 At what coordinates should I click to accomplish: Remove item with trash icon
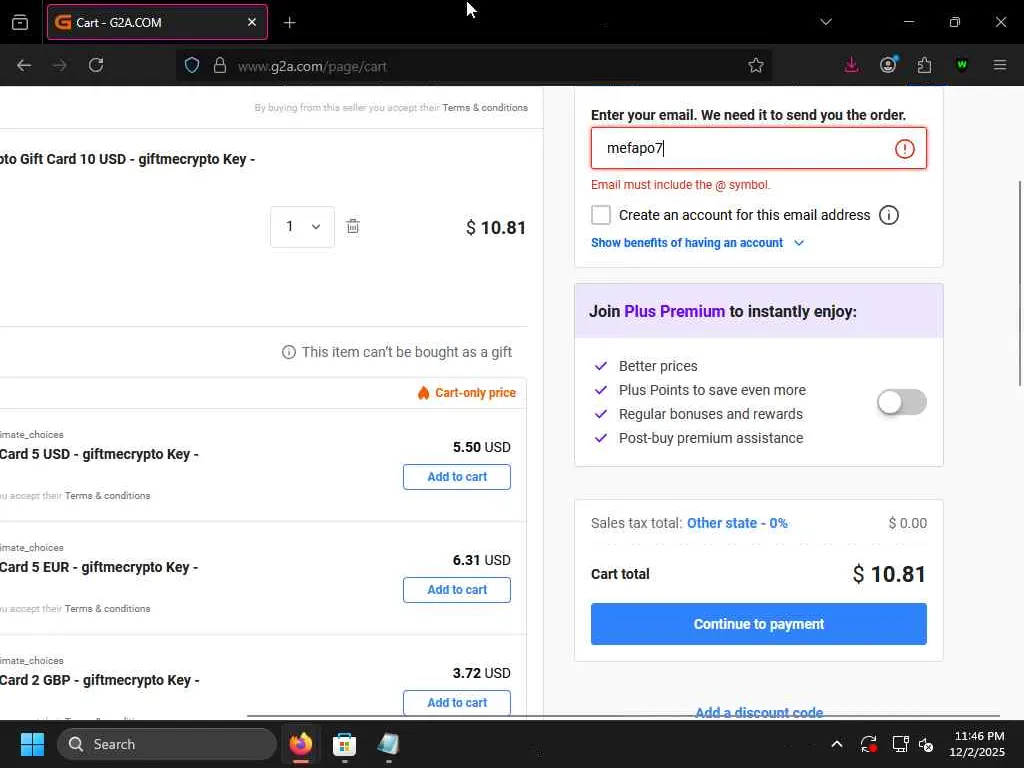pyautogui.click(x=353, y=226)
